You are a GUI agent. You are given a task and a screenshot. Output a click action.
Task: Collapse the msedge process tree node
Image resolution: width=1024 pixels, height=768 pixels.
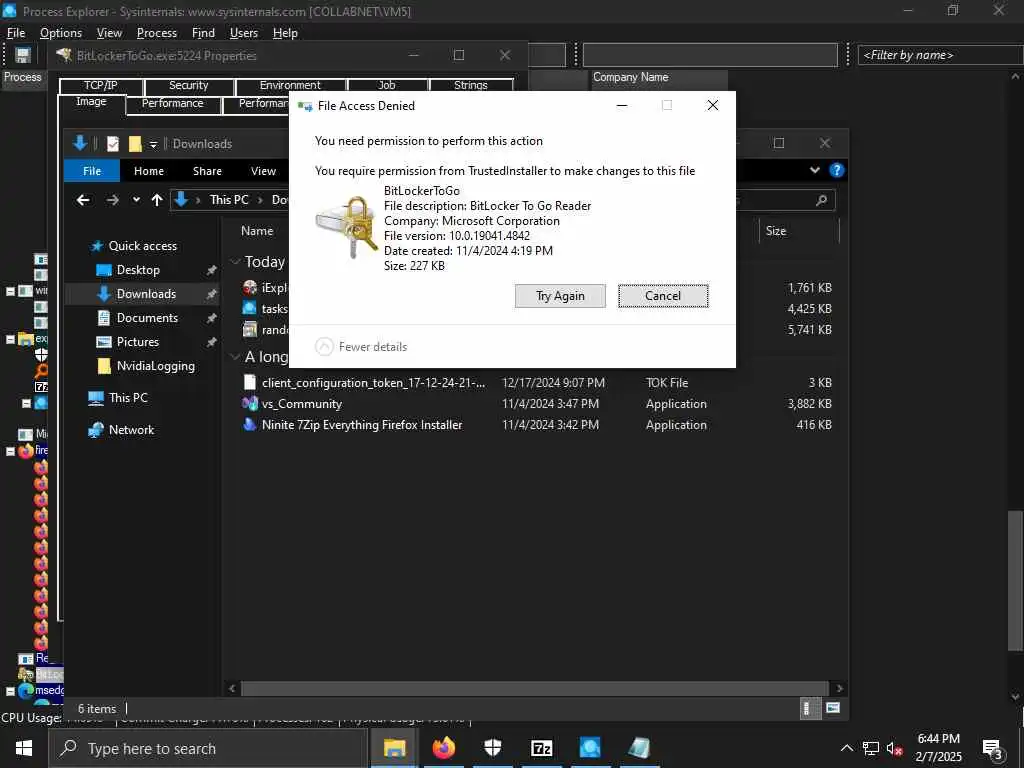(10, 690)
